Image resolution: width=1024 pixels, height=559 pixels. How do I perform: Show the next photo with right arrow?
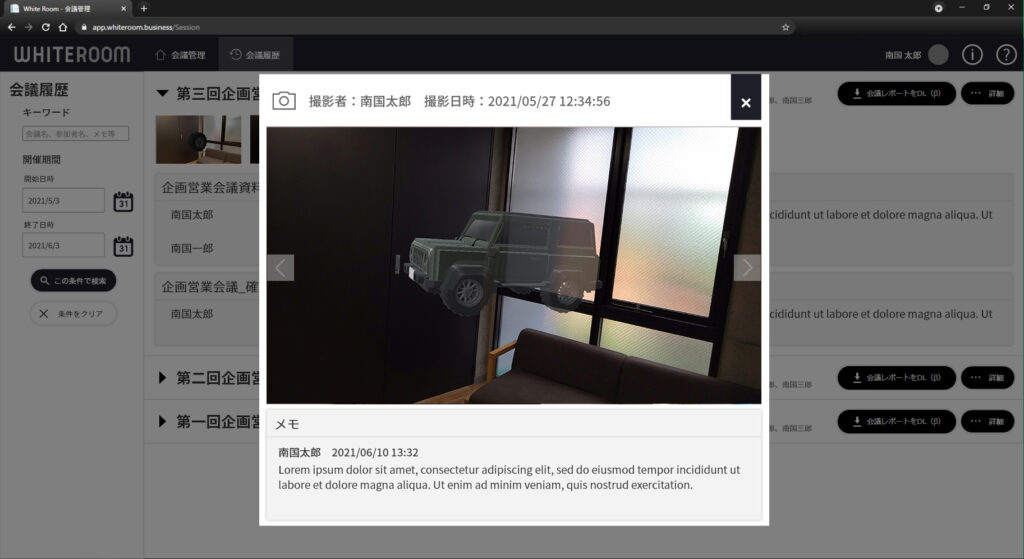coord(747,268)
